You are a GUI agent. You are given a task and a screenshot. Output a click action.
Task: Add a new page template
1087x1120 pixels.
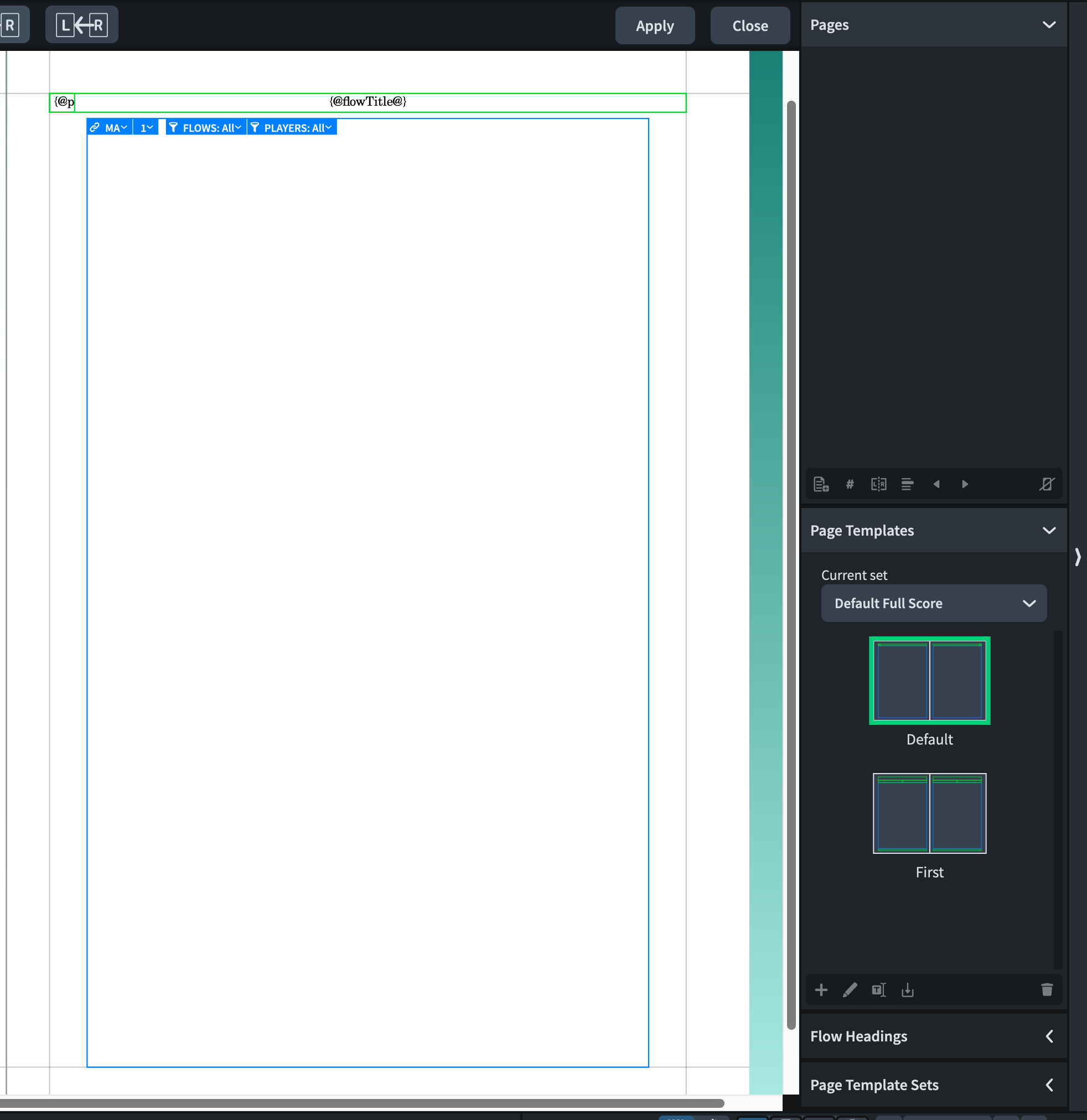pos(821,991)
